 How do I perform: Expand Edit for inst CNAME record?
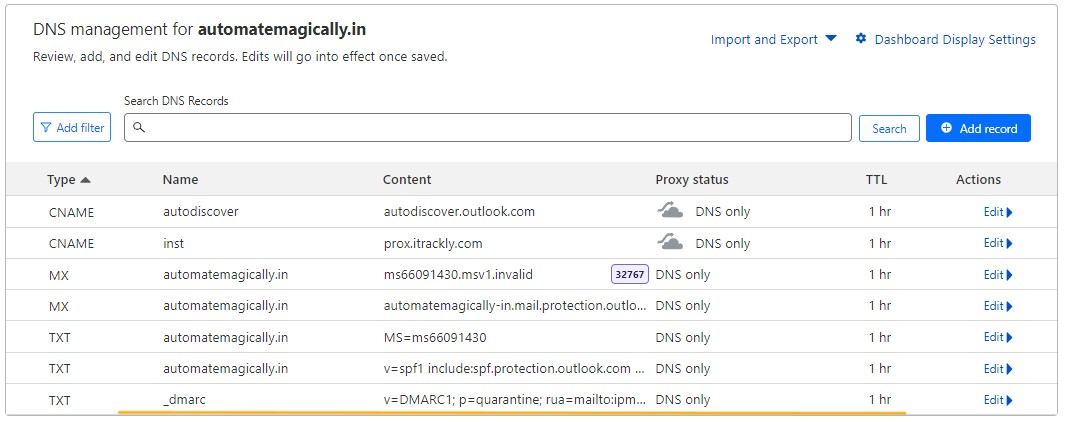pyautogui.click(x=998, y=243)
